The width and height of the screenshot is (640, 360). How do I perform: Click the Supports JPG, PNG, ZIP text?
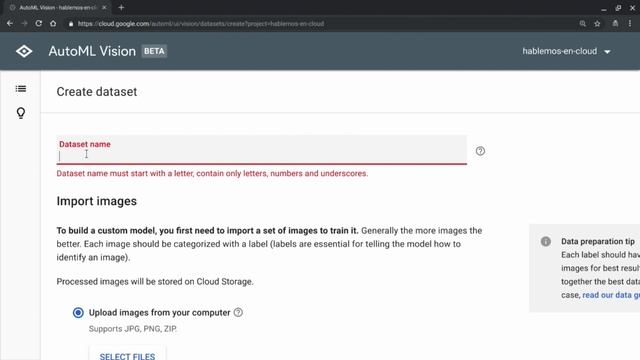(133, 329)
